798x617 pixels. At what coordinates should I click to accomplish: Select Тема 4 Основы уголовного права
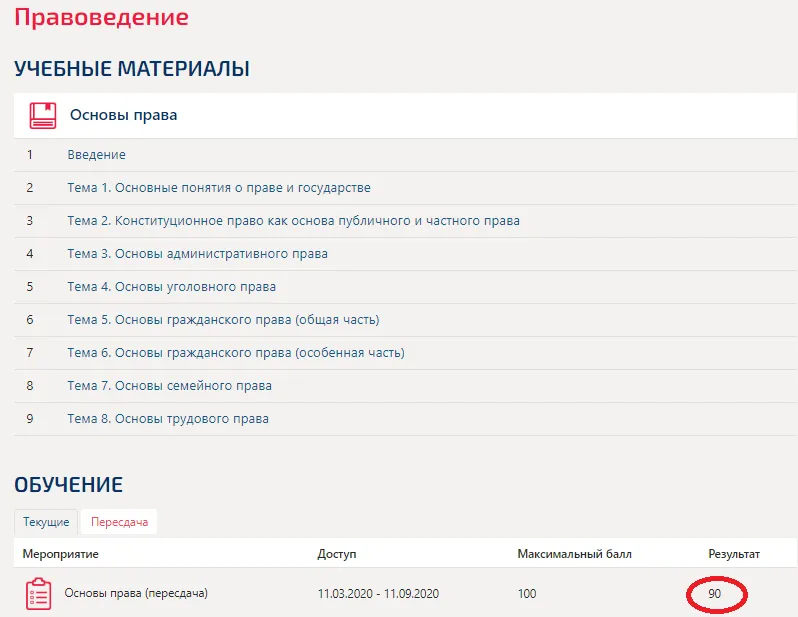point(171,287)
